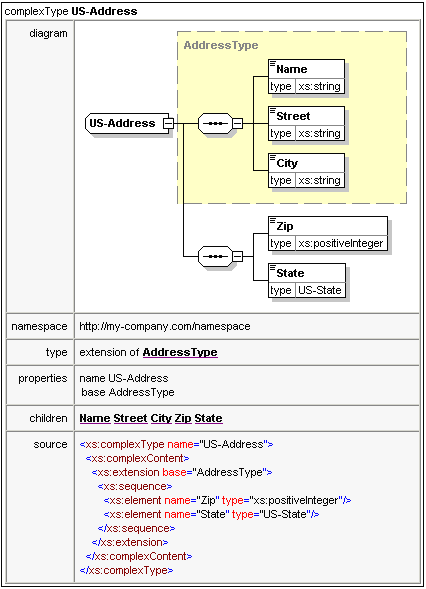Select the Name element box
Screen dimensions: 426x589
307,77
